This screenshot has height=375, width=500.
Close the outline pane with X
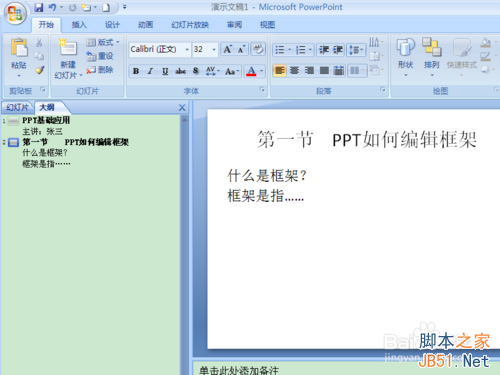pos(182,108)
